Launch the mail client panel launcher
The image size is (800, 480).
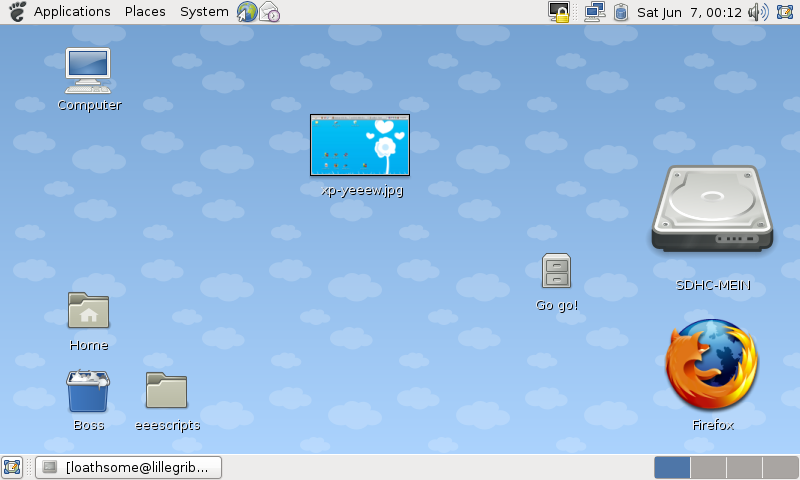[x=269, y=12]
